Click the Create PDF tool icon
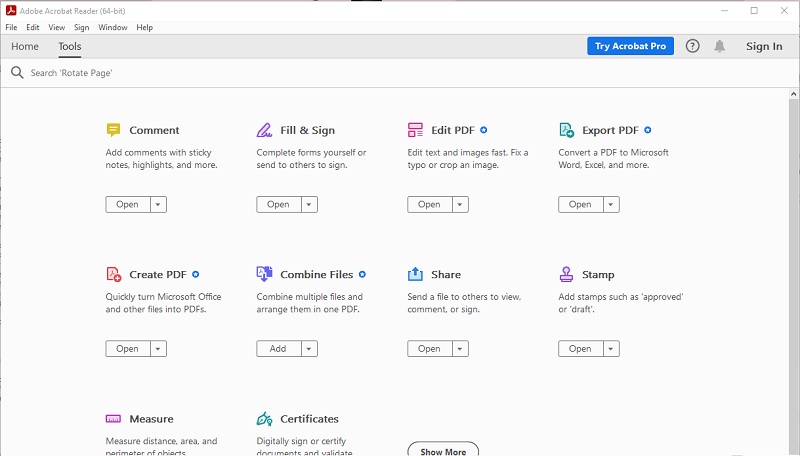This screenshot has width=800, height=456. point(114,274)
